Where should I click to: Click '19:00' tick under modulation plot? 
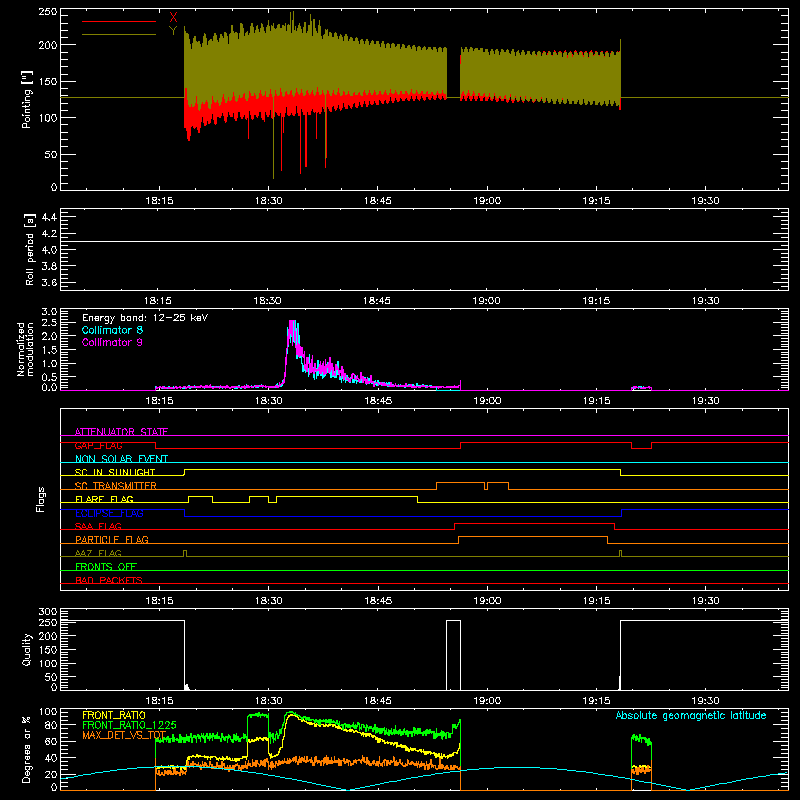coord(487,401)
